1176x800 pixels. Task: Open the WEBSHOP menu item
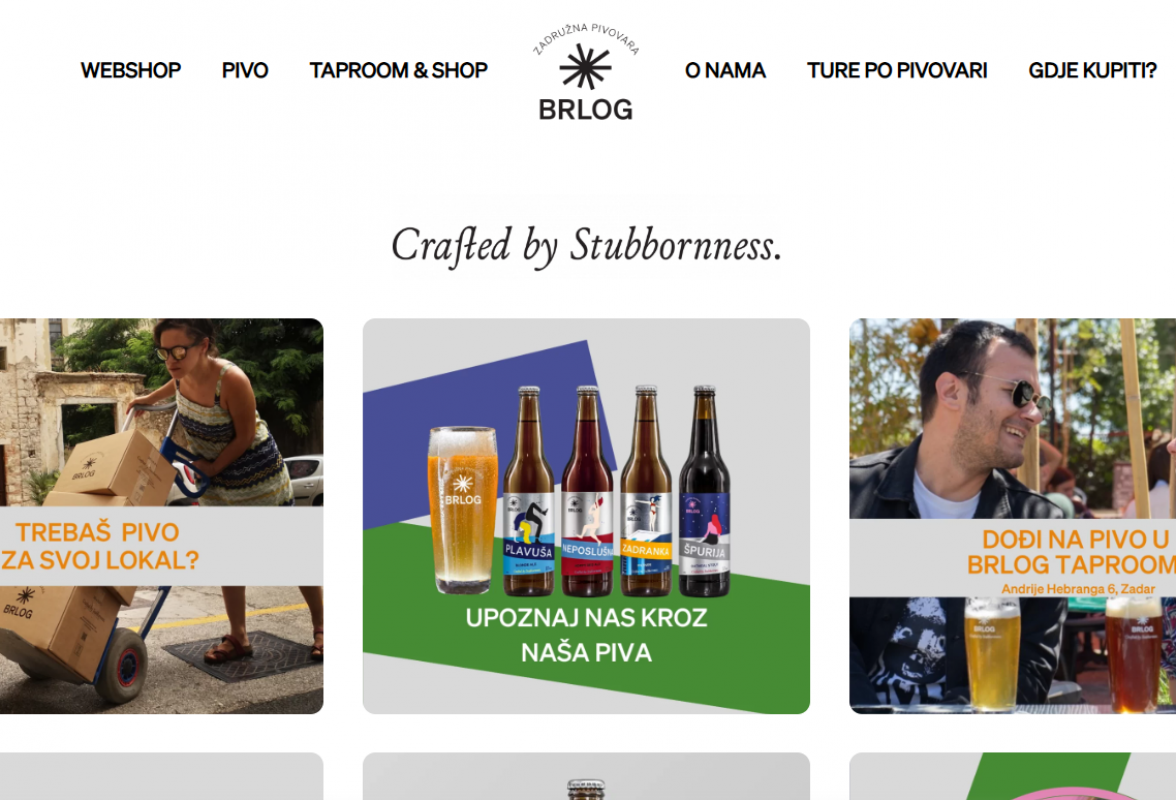130,70
